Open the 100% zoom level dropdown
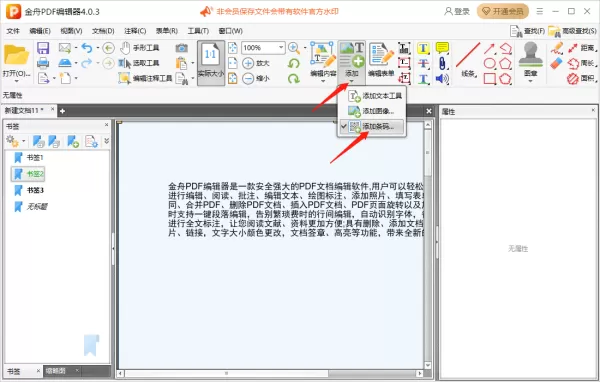 281,47
